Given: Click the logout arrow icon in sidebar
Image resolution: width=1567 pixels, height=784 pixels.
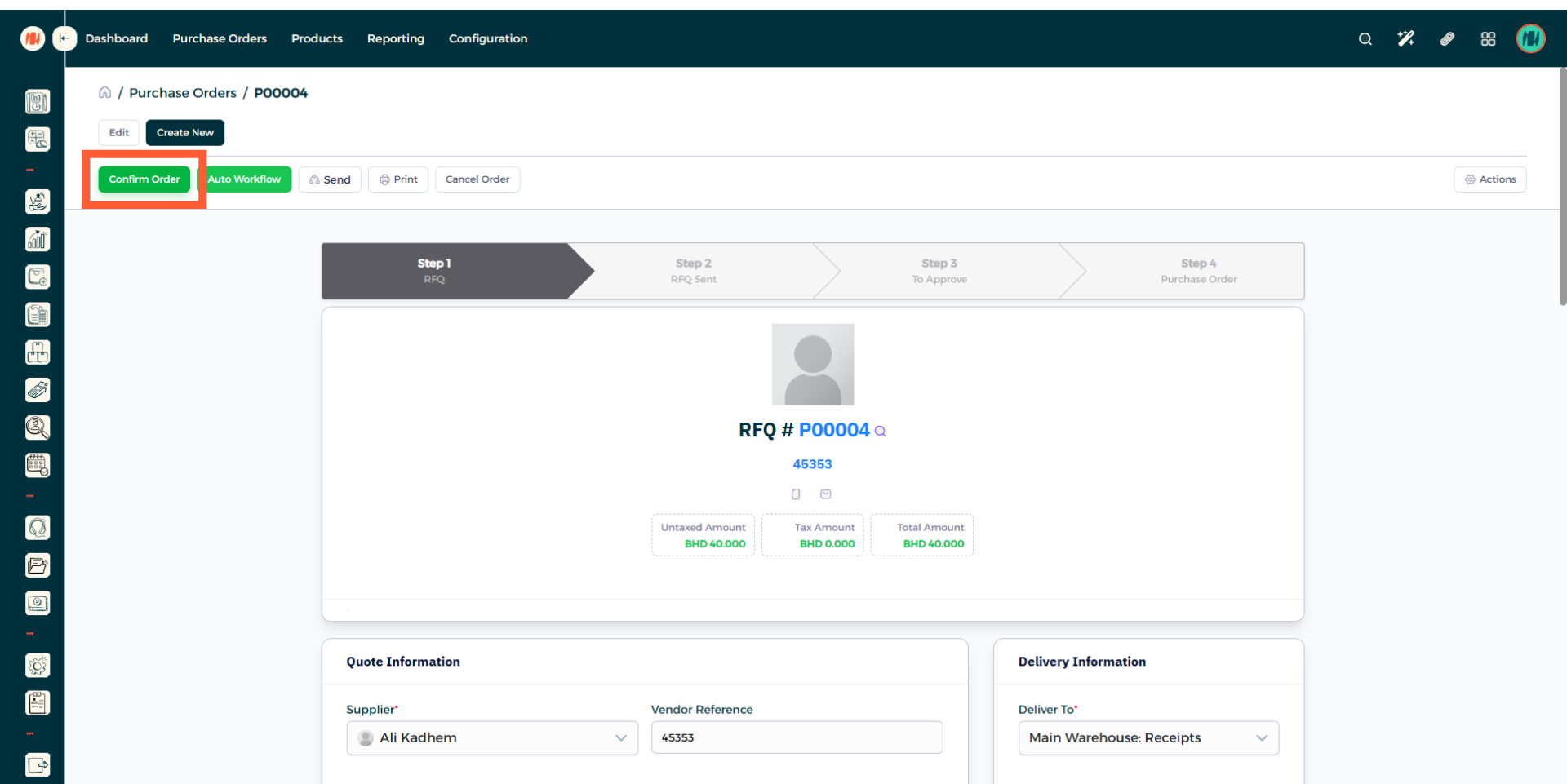Looking at the screenshot, I should pyautogui.click(x=38, y=764).
